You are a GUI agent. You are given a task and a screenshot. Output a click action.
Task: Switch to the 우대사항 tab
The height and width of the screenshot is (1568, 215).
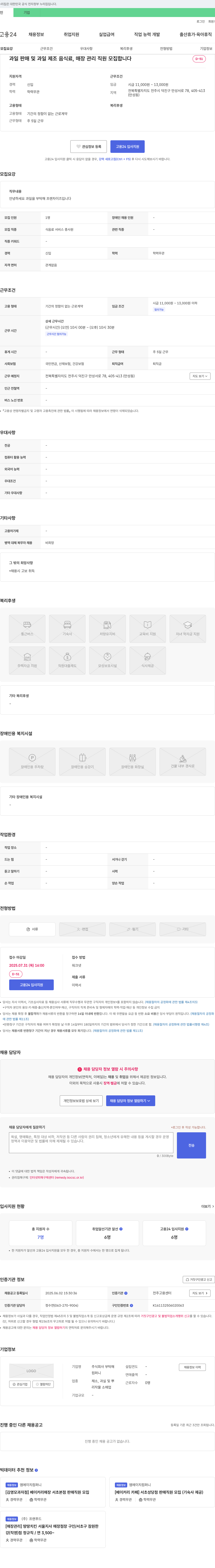86,49
